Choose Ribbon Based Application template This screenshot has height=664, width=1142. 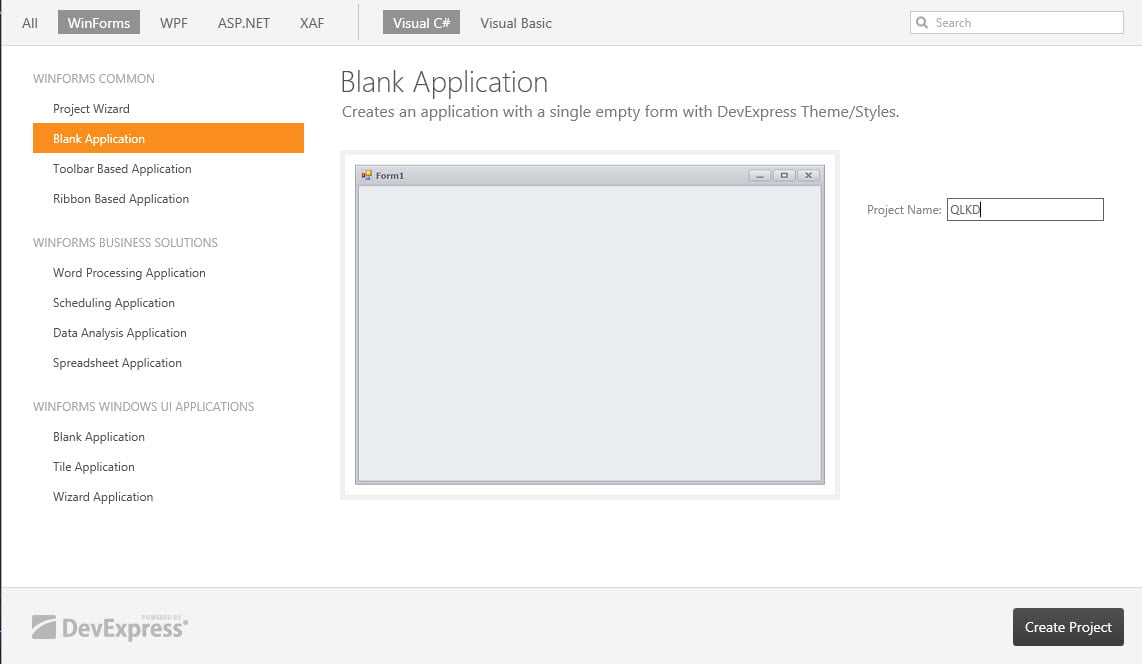pos(121,199)
